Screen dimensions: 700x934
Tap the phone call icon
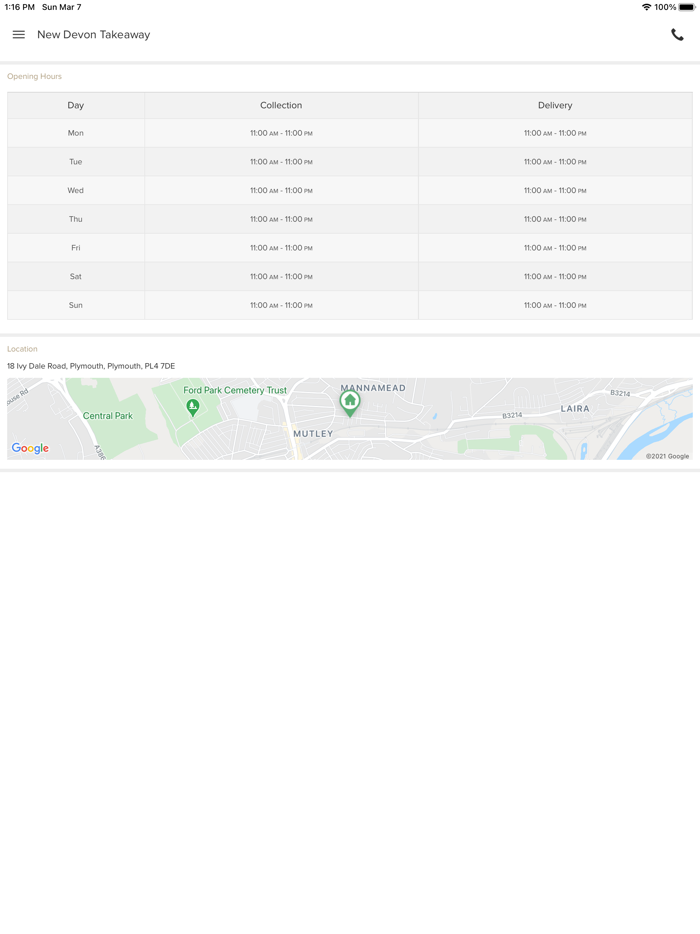click(677, 35)
